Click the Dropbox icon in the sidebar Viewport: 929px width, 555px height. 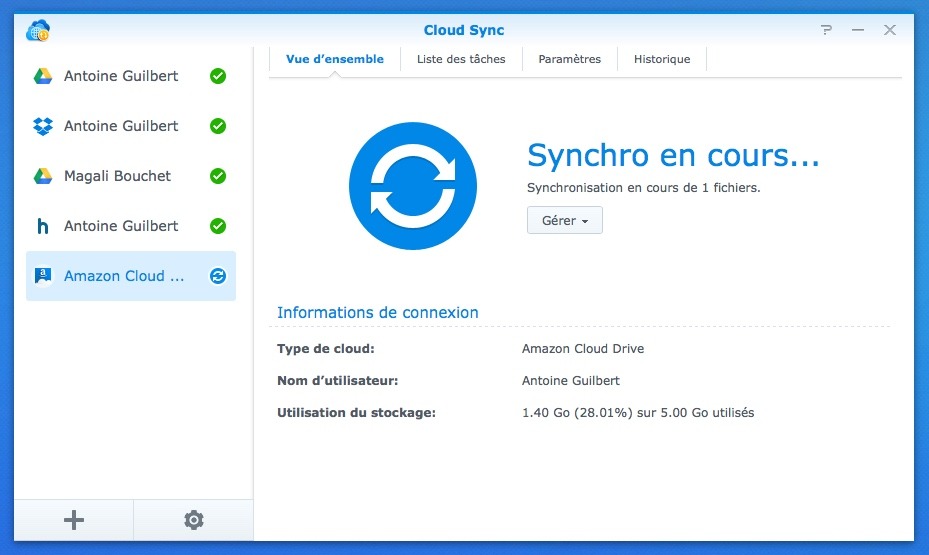[43, 126]
